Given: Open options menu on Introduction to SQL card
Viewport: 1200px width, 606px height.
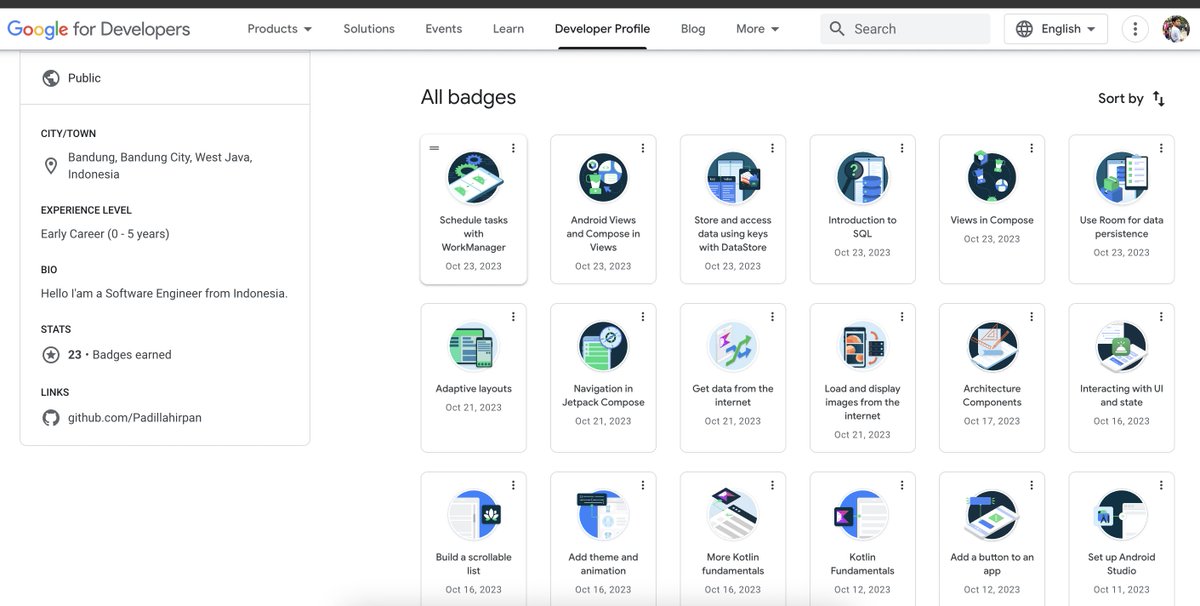Looking at the screenshot, I should (x=902, y=148).
